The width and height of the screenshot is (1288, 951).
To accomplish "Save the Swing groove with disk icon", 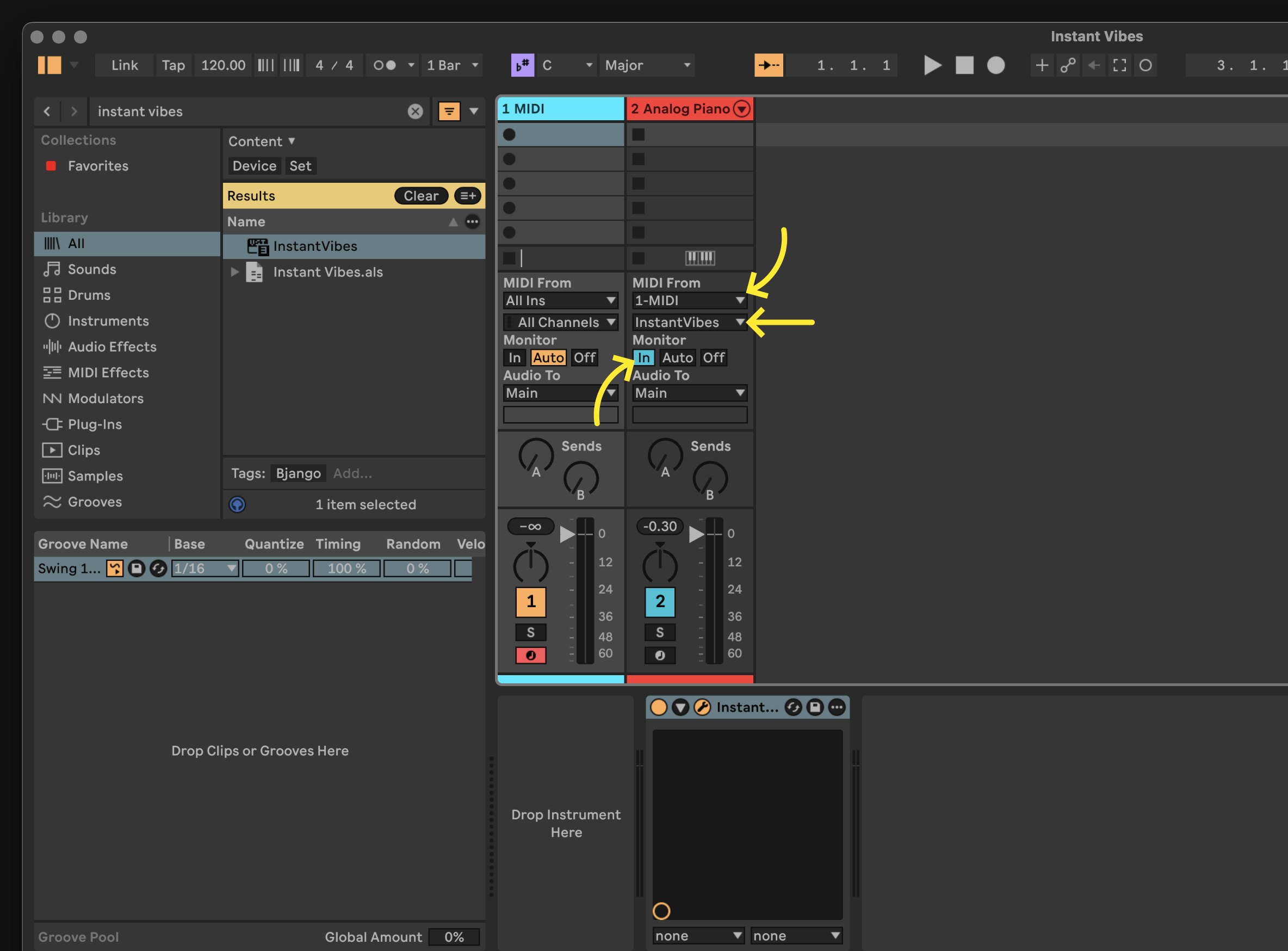I will click(137, 568).
